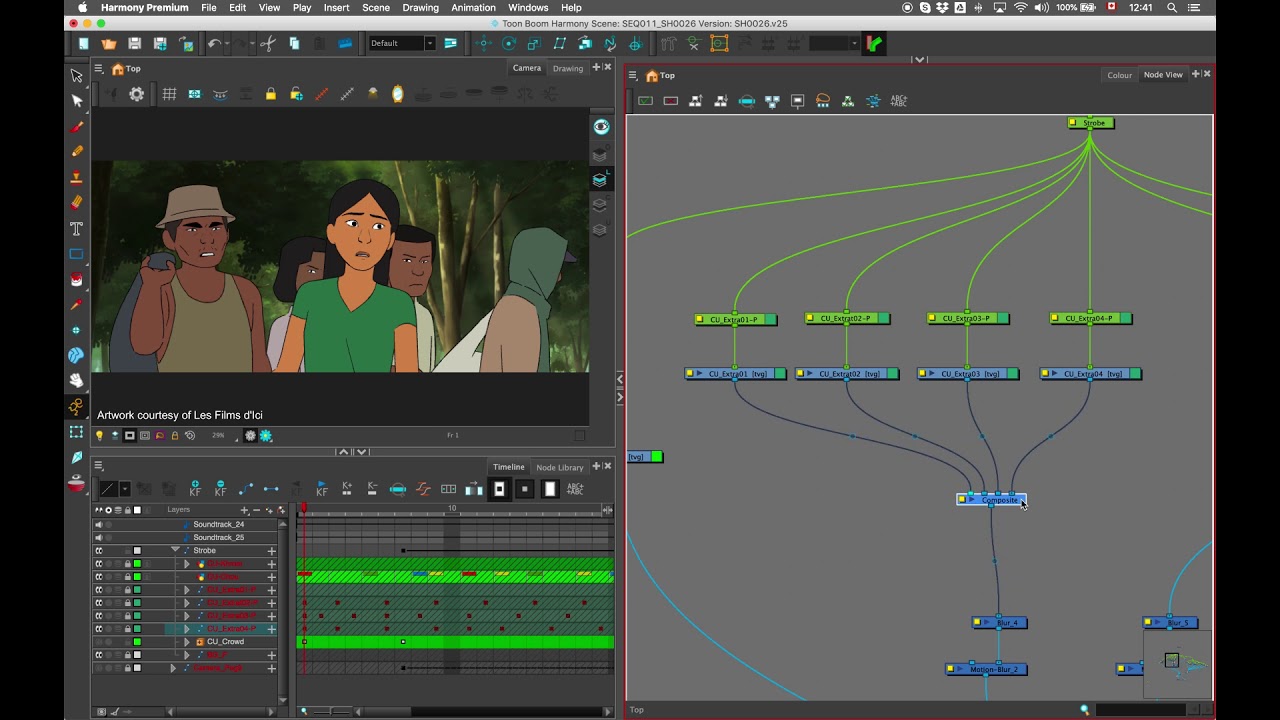This screenshot has height=720, width=1280.
Task: Select the Hand pan tool
Action: tap(77, 381)
